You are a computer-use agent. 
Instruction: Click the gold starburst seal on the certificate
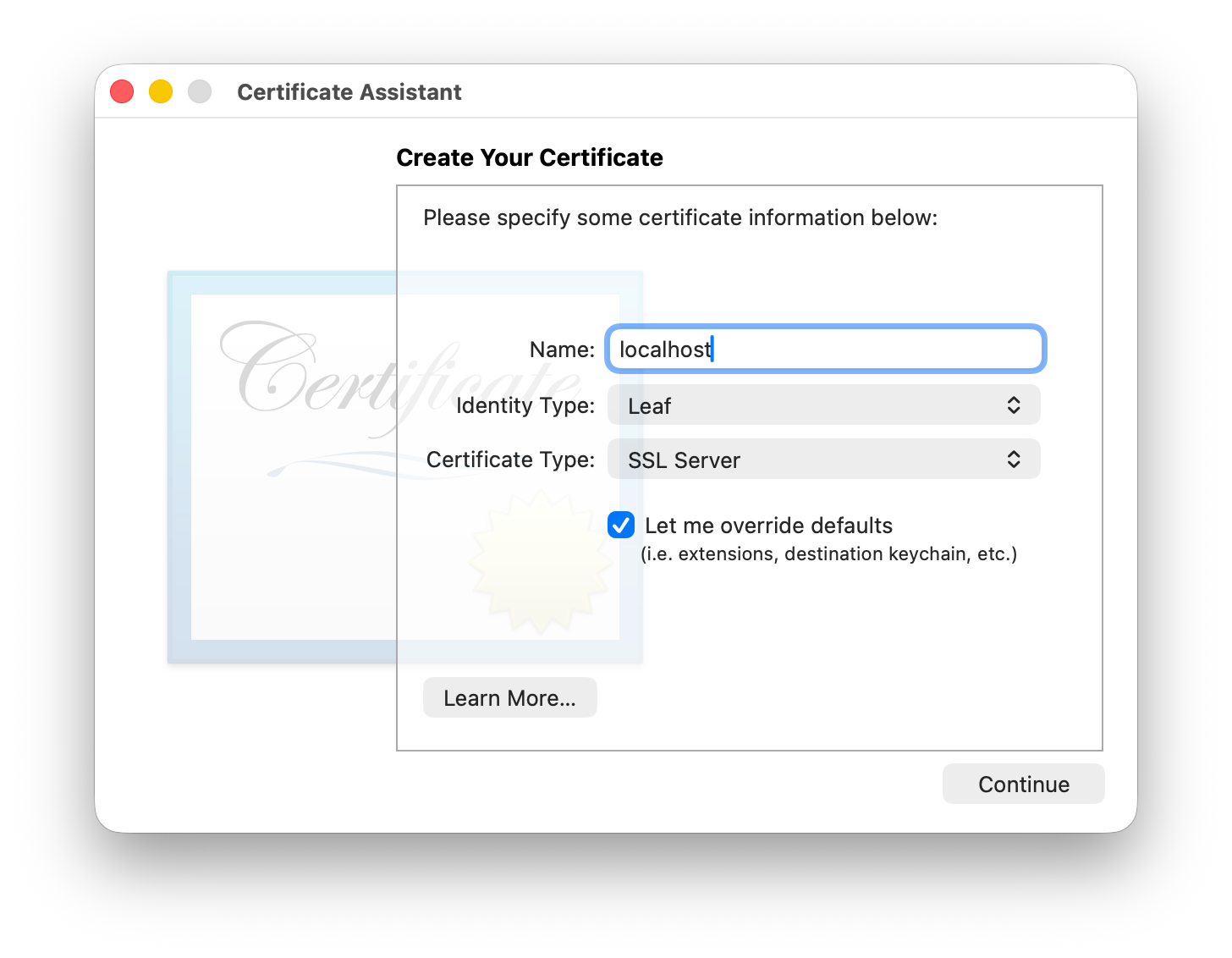539,563
